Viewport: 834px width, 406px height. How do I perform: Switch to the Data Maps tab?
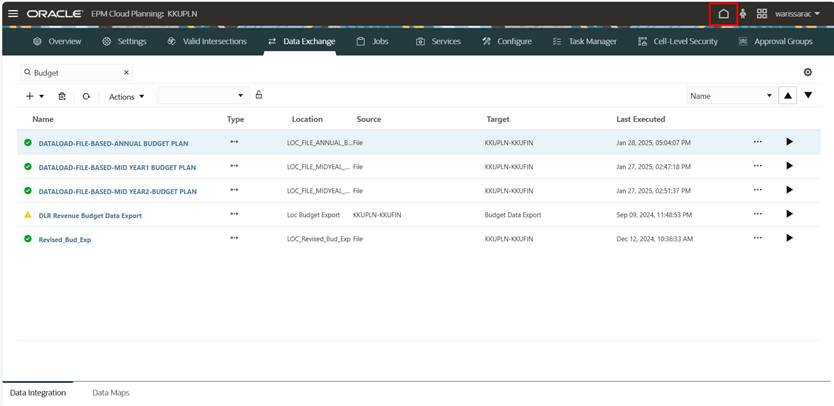pyautogui.click(x=110, y=393)
